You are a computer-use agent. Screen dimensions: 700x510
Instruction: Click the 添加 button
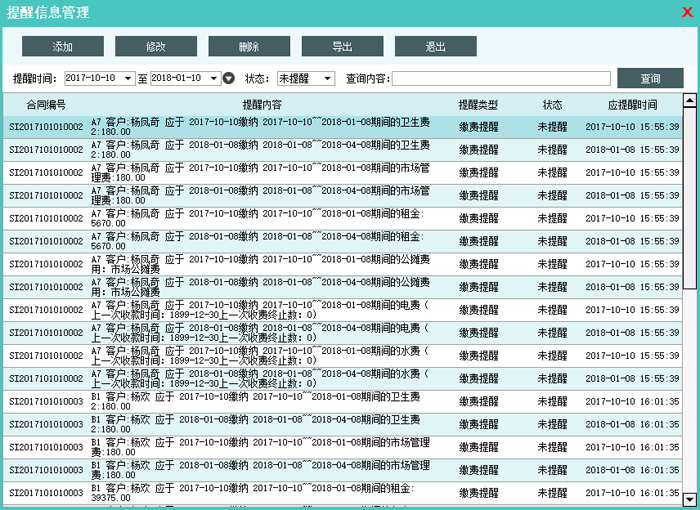click(63, 47)
